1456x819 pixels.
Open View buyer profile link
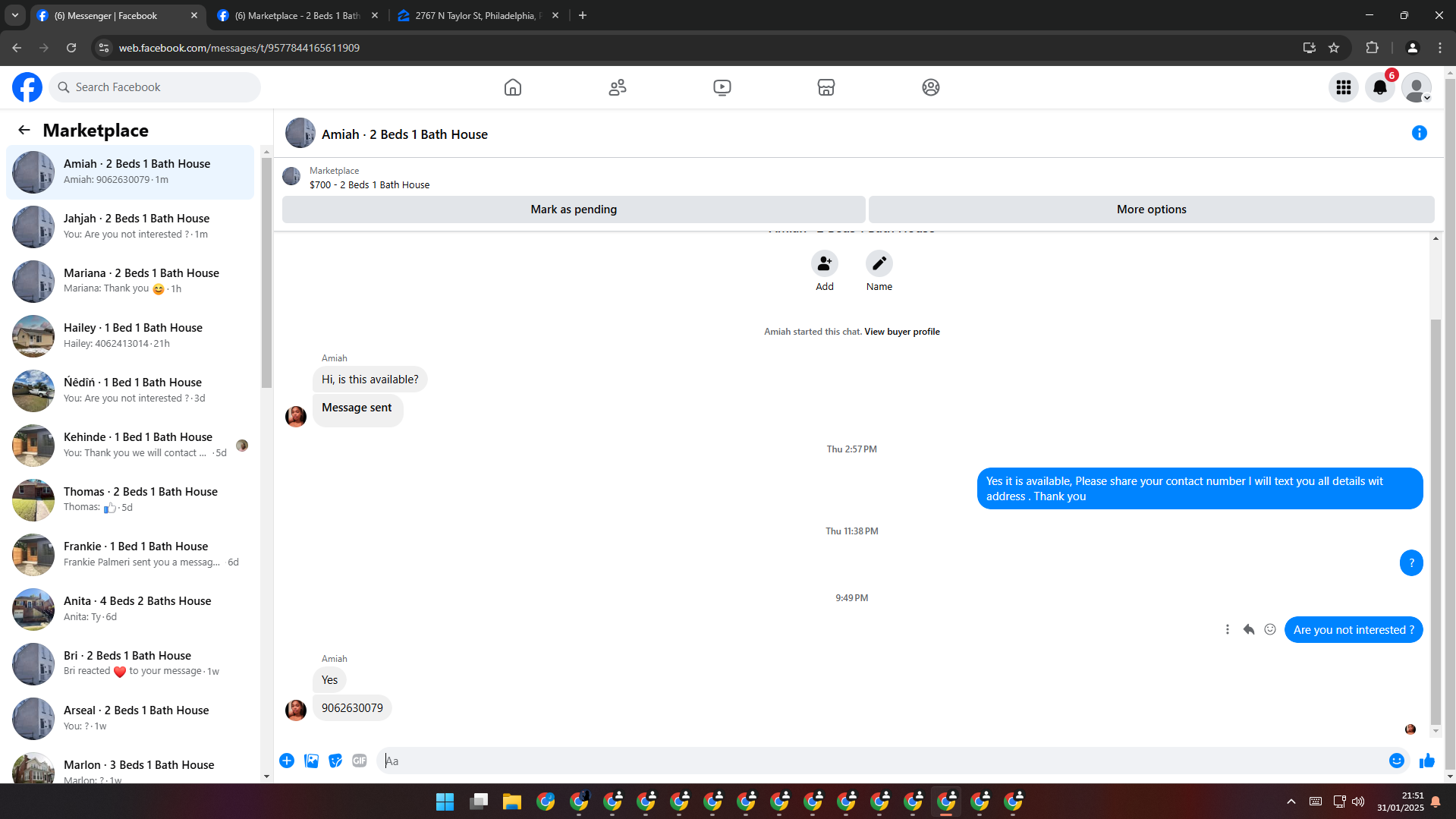coord(902,332)
